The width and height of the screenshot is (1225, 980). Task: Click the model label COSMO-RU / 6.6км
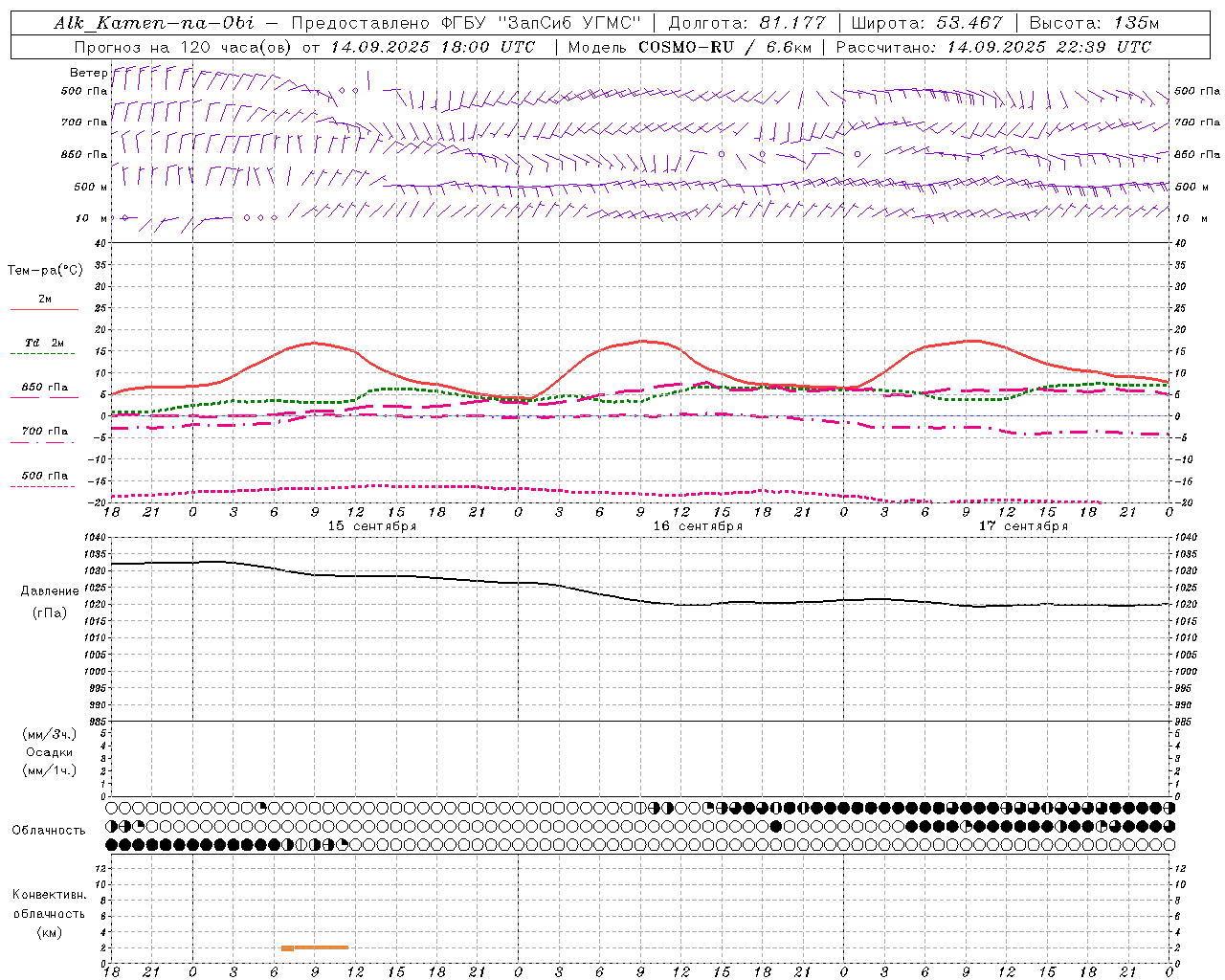(724, 47)
